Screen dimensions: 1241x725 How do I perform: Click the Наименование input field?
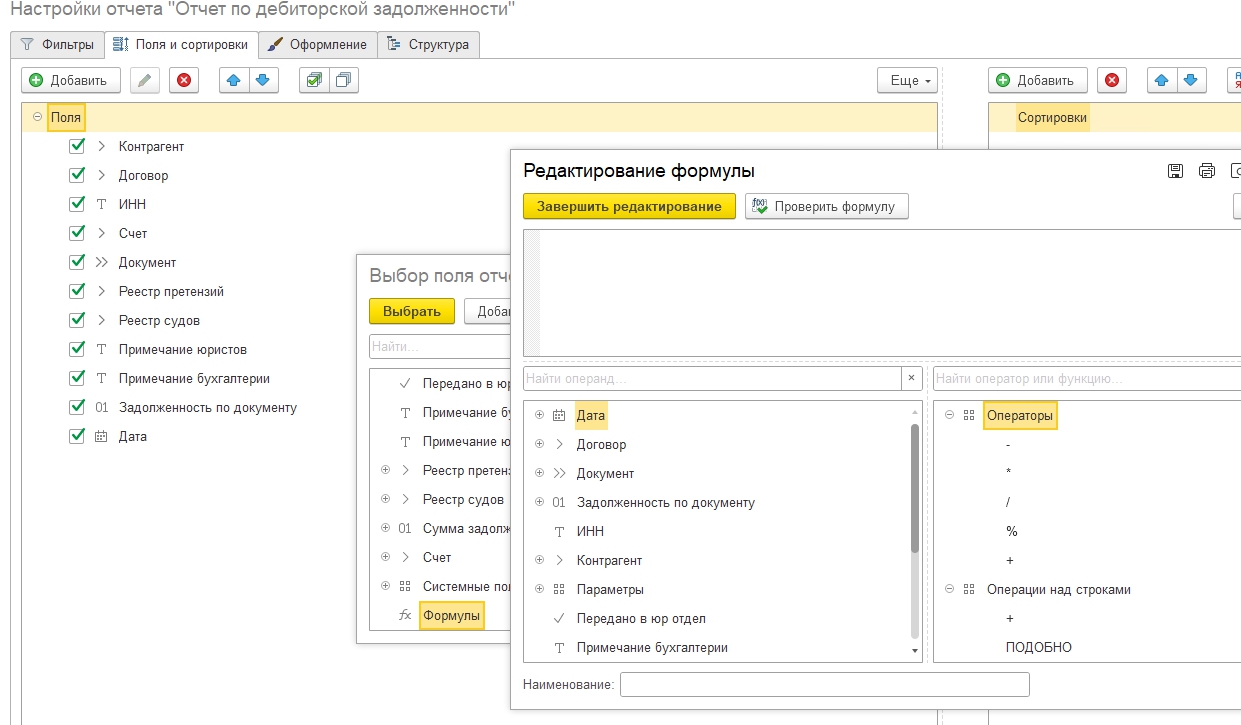(x=824, y=684)
